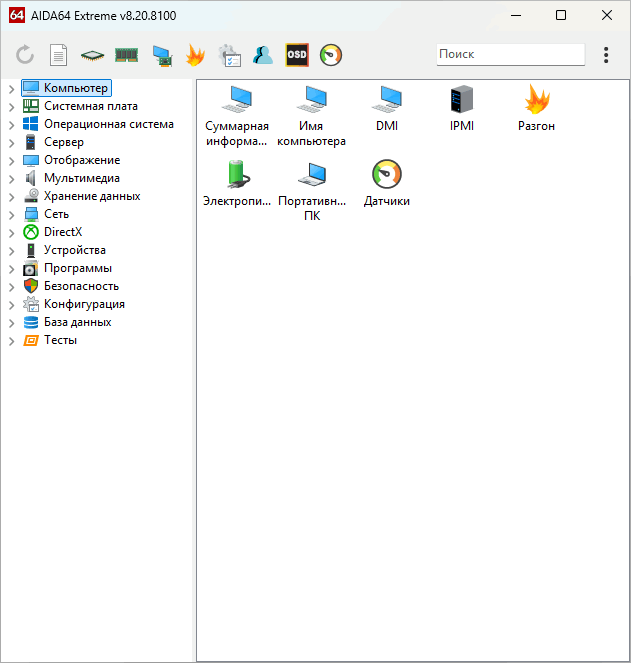The height and width of the screenshot is (663, 631).
Task: Click the OSD panel toolbar icon
Action: tap(297, 55)
